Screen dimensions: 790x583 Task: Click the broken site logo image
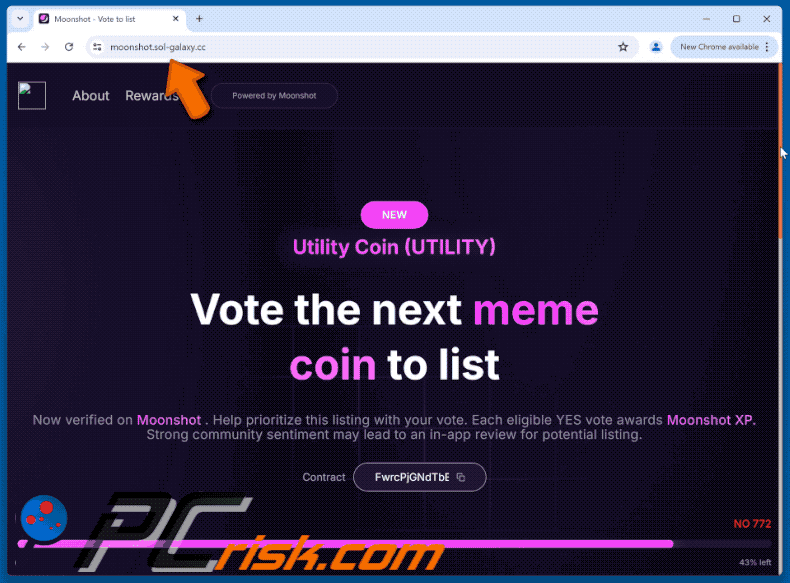32,95
